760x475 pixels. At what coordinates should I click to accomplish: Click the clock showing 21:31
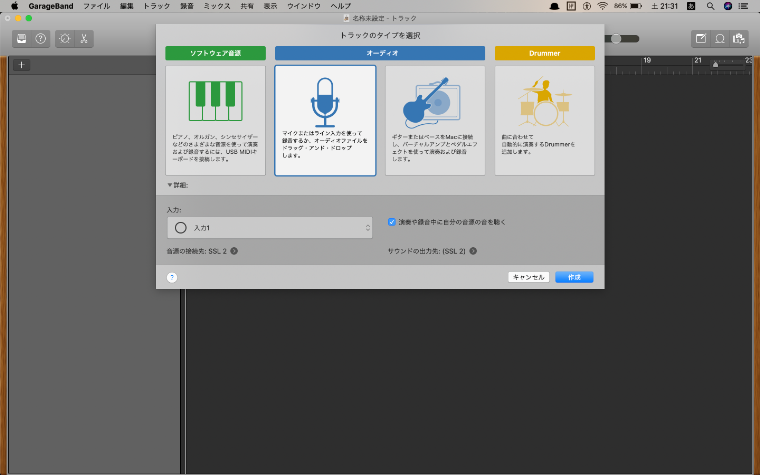click(x=665, y=6)
